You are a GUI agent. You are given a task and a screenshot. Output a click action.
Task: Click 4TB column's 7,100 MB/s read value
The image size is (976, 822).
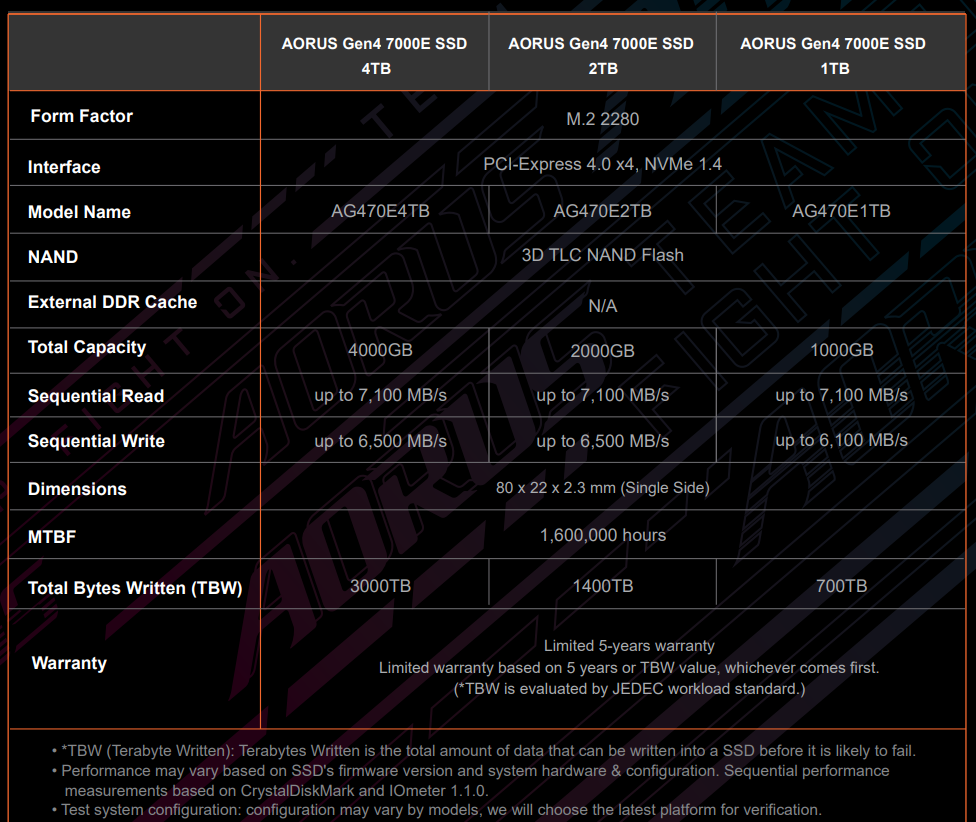coord(380,395)
